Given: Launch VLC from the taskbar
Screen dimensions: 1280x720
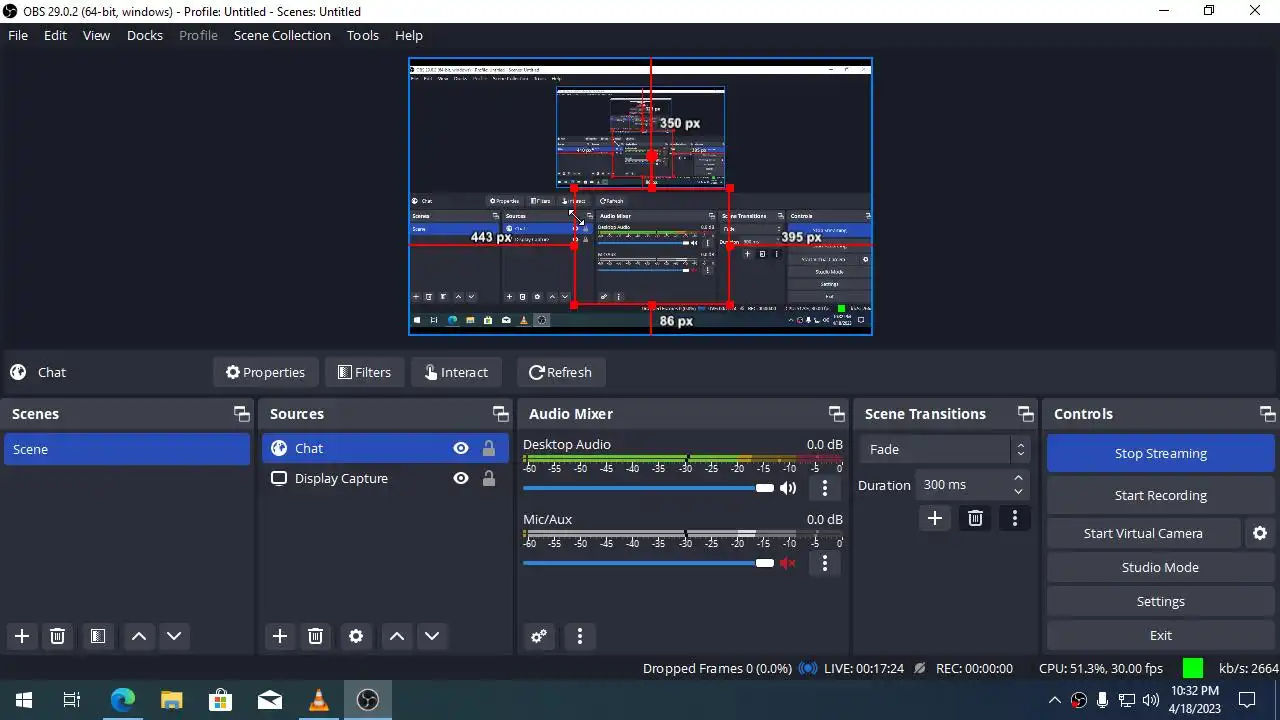Looking at the screenshot, I should (x=319, y=700).
